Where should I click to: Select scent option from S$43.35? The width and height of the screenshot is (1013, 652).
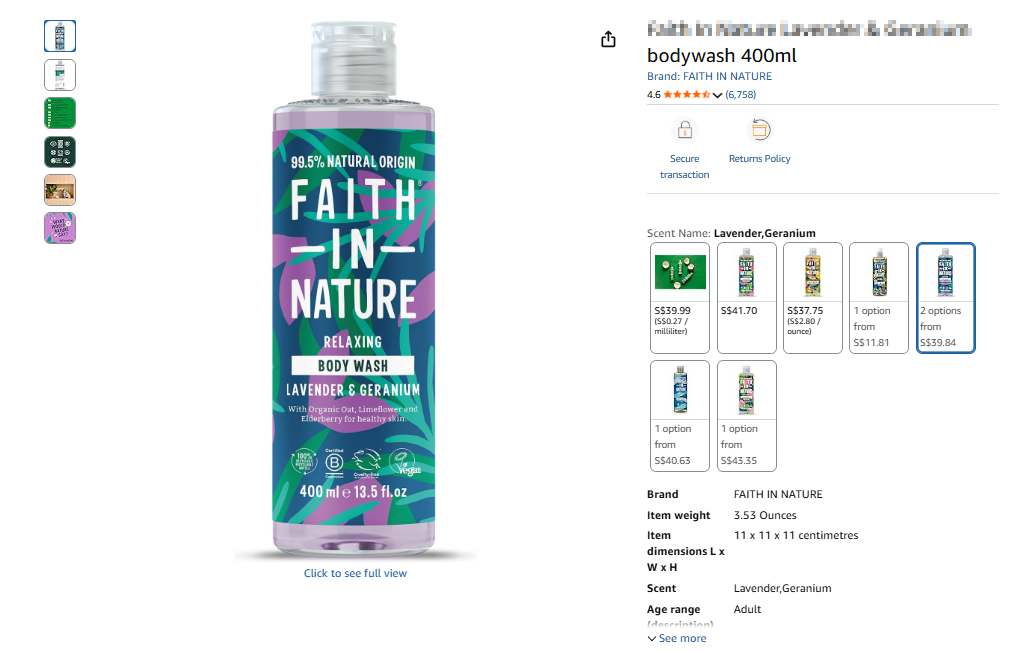746,415
